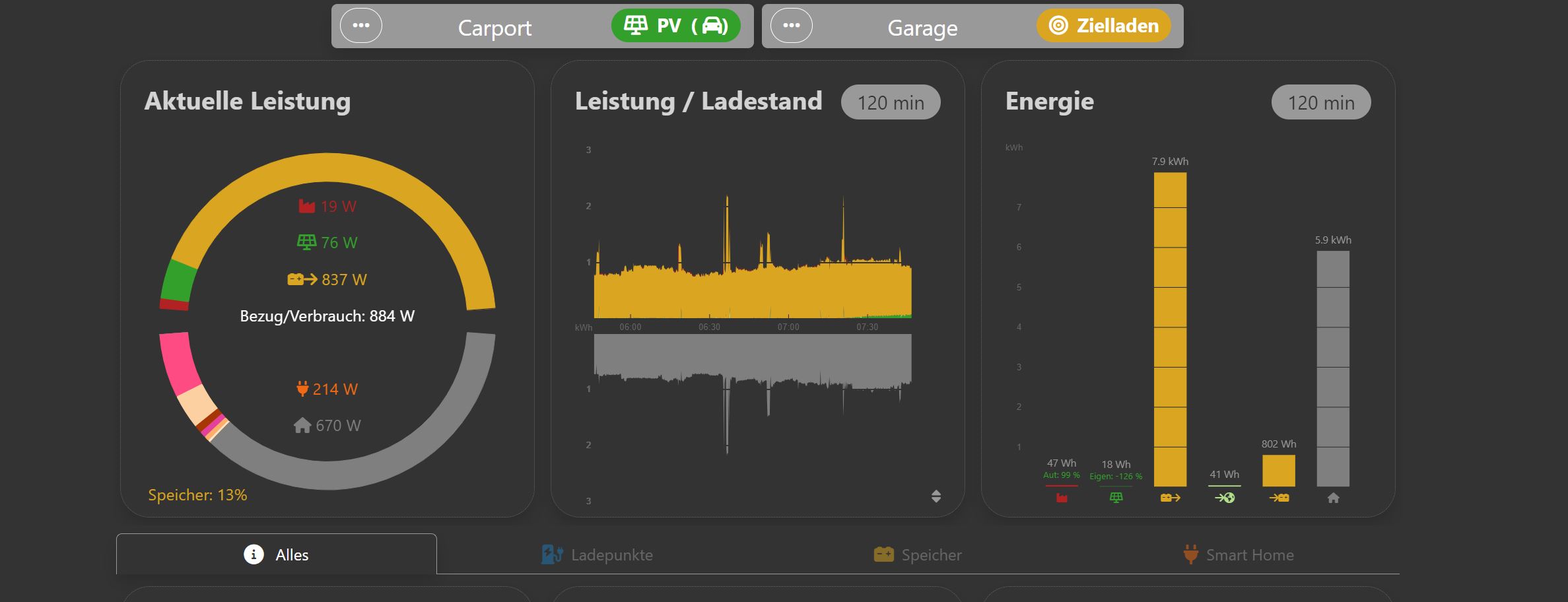1568x602 pixels.
Task: Click the battery discharge icon under the 7.9 kWh bar
Action: (x=1170, y=498)
